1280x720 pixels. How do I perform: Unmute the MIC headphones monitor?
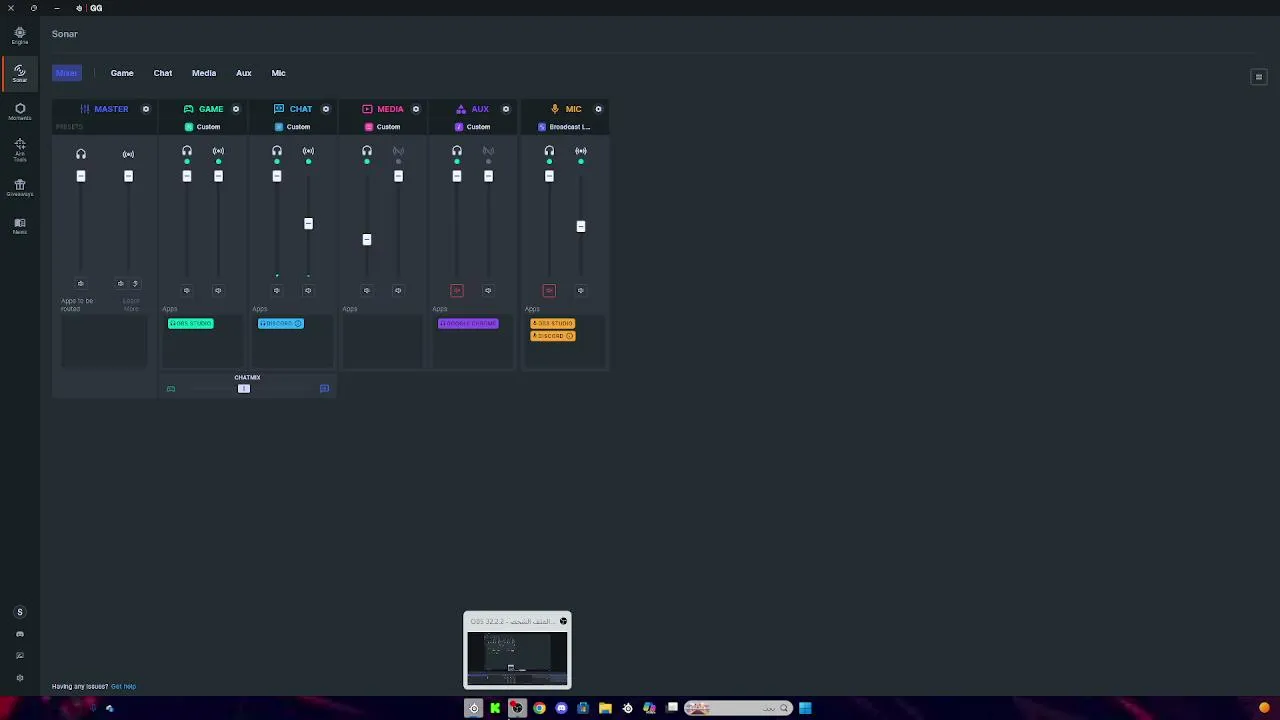[549, 291]
